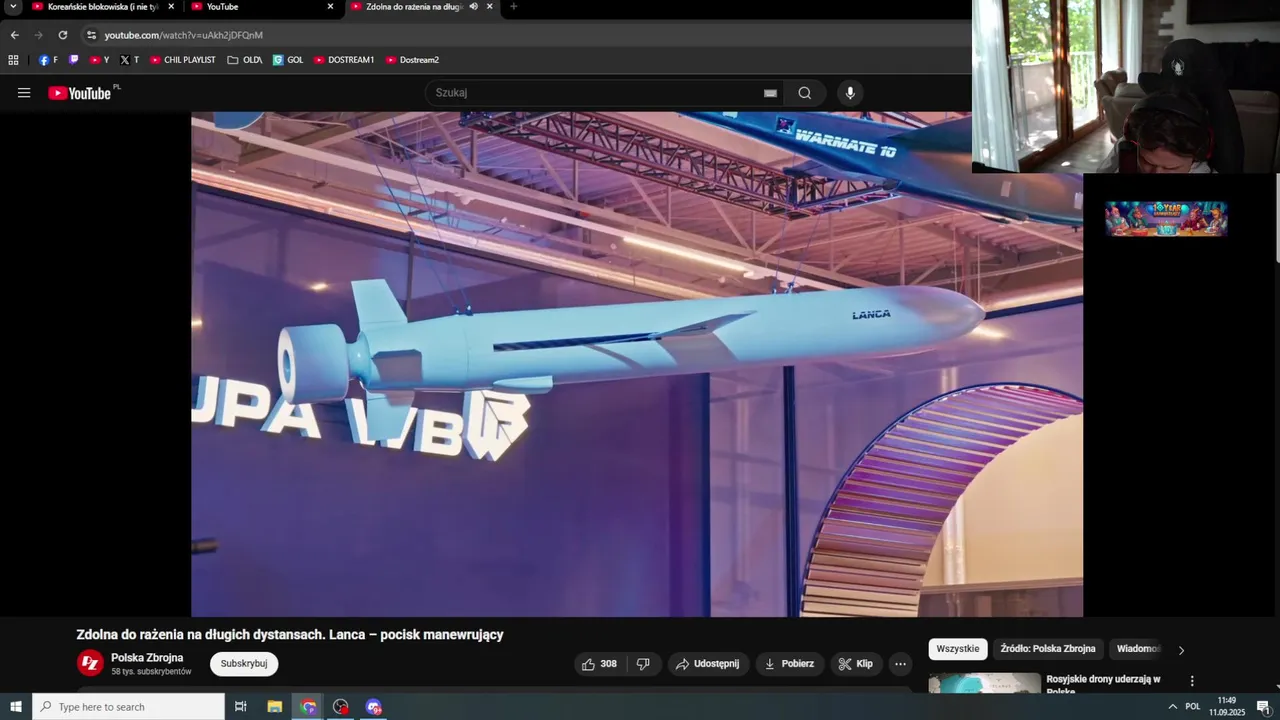Image resolution: width=1280 pixels, height=720 pixels.
Task: Start voice search with microphone icon
Action: (850, 93)
